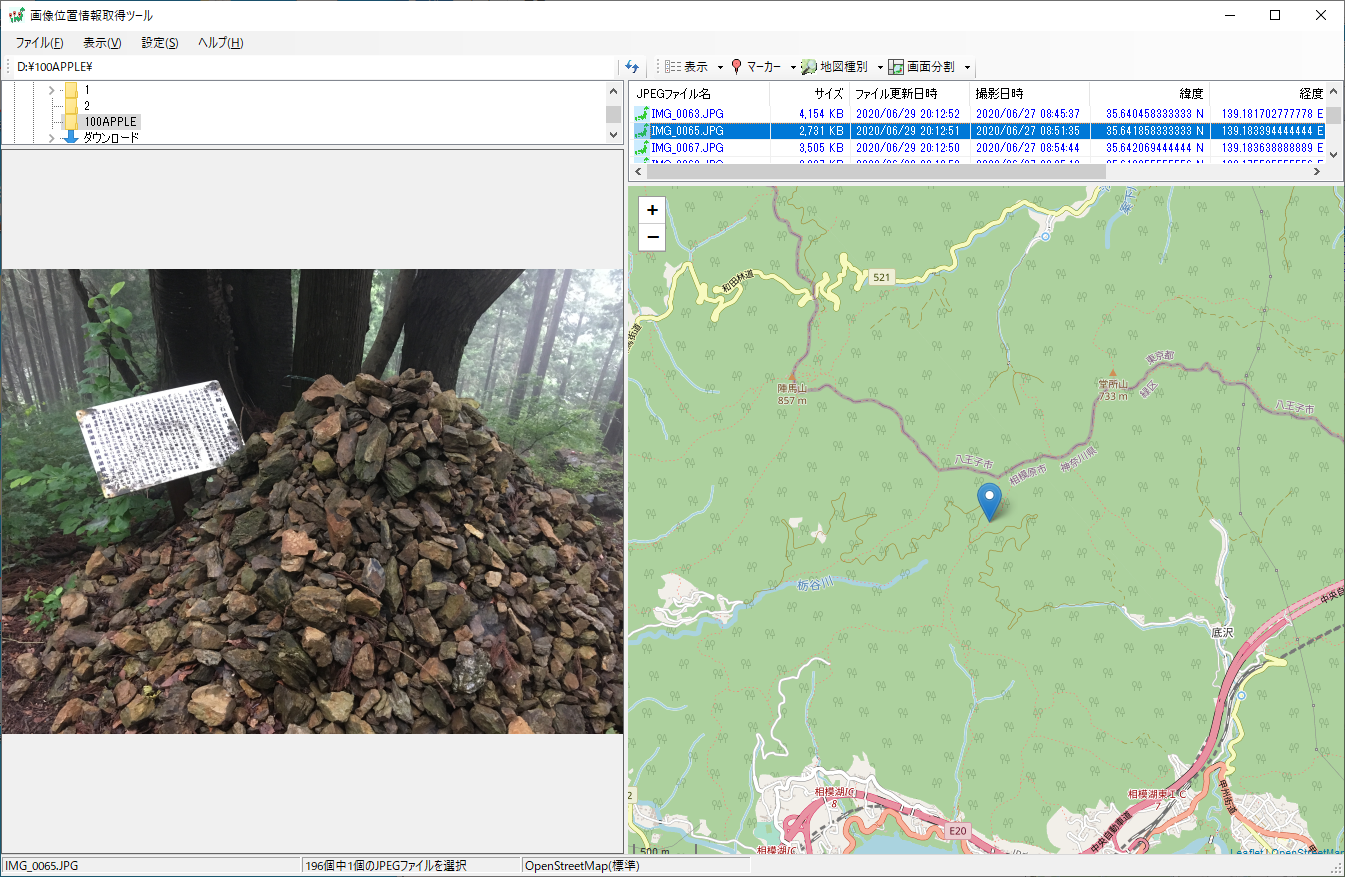Open the 表示(V) menu in menu bar

click(102, 43)
